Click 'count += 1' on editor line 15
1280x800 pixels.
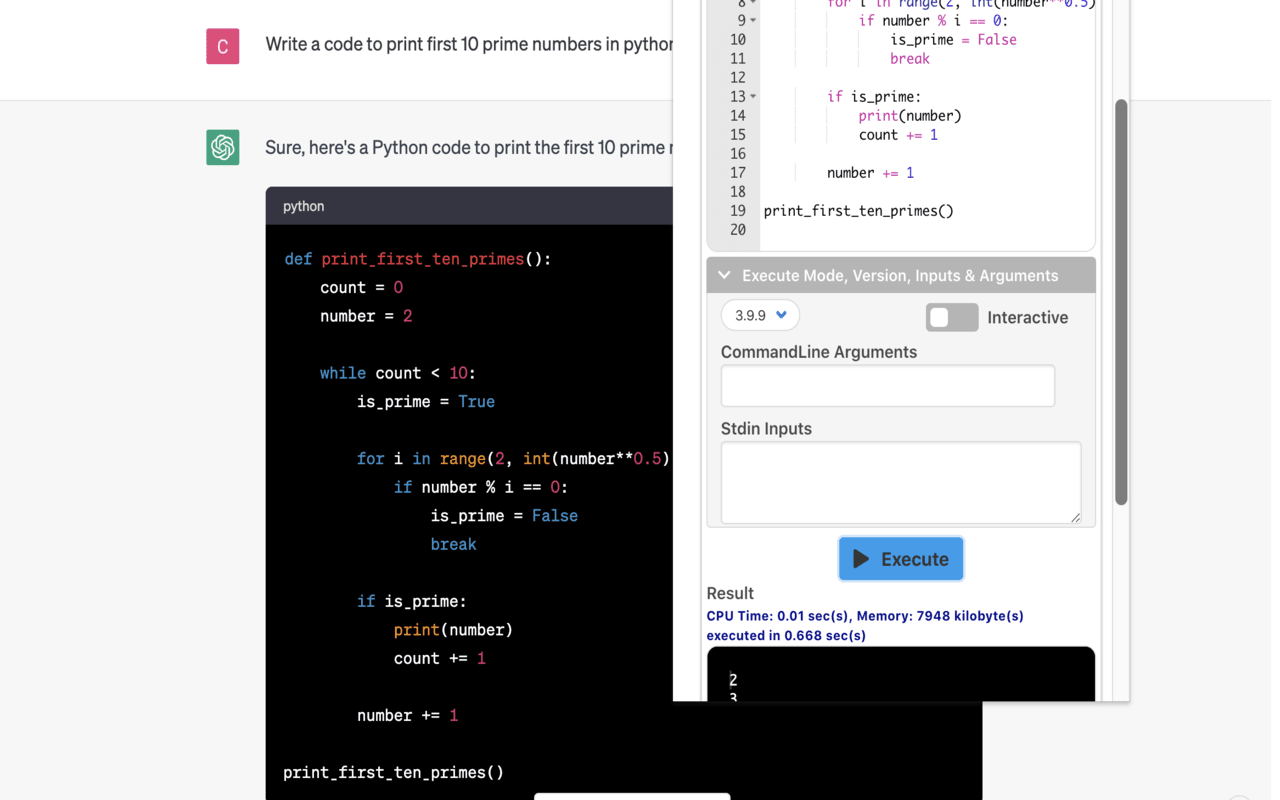[x=898, y=135]
